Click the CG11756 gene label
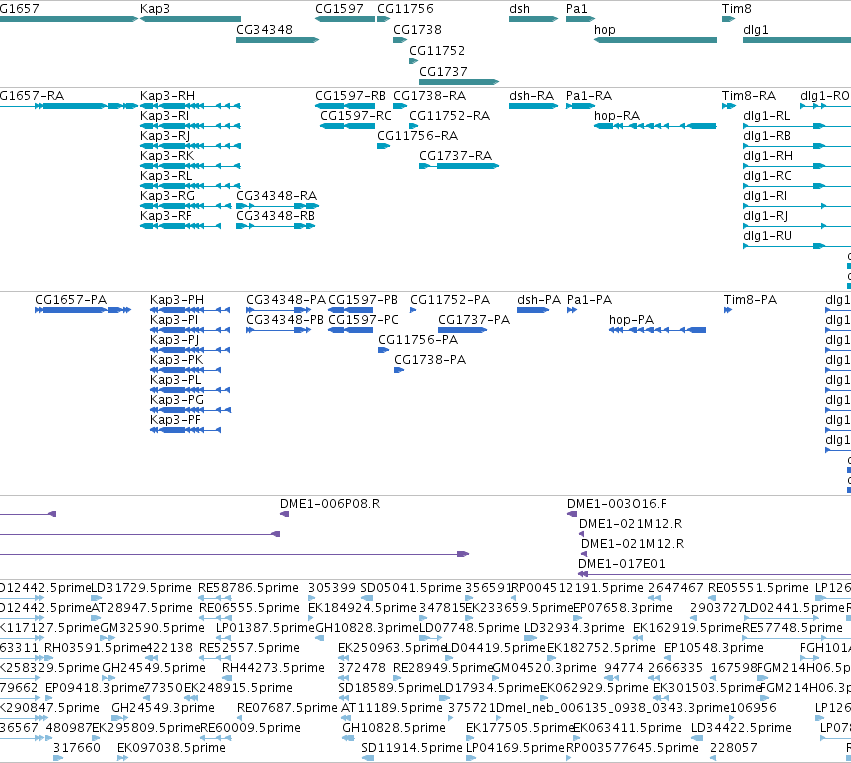This screenshot has width=851, height=763. 405,9
